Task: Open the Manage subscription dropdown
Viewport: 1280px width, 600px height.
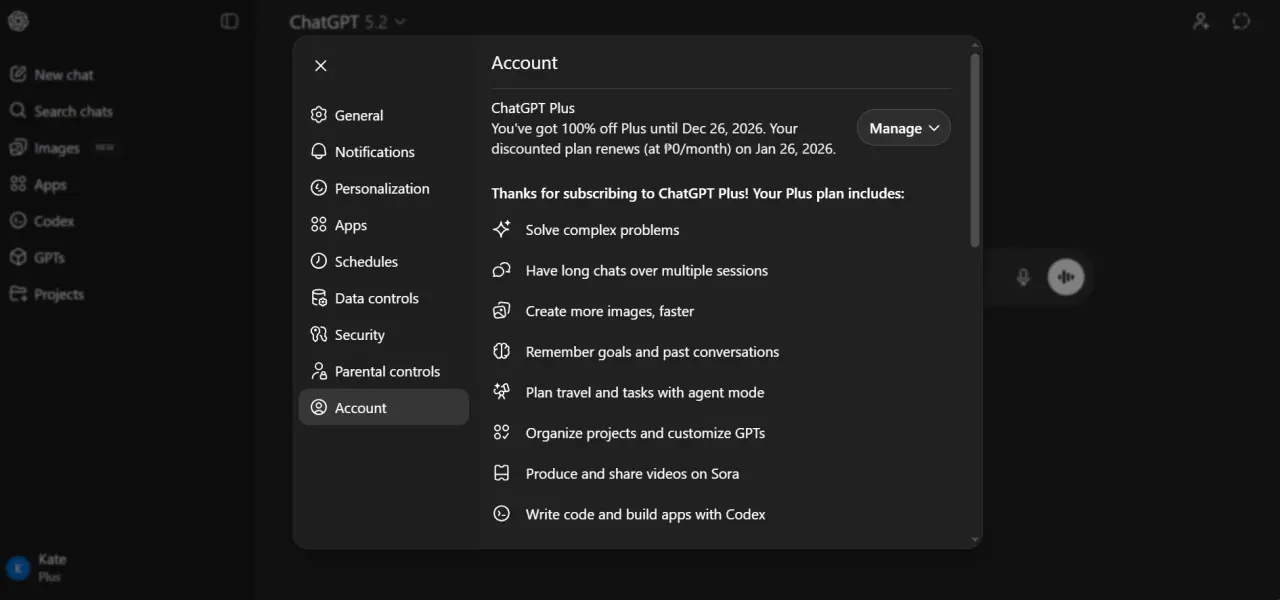Action: [904, 128]
